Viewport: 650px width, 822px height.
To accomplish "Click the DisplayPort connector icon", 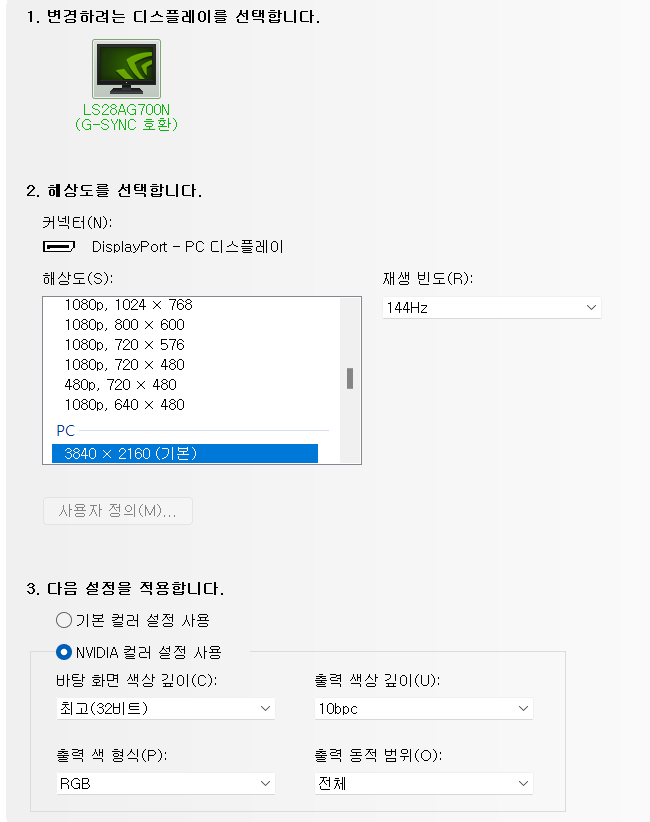I will (x=58, y=246).
